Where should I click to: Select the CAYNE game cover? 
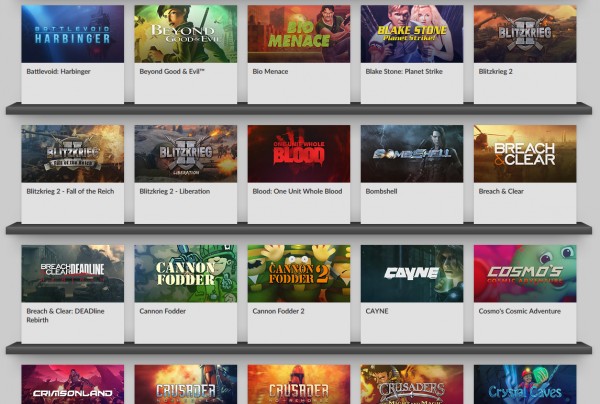pos(412,274)
